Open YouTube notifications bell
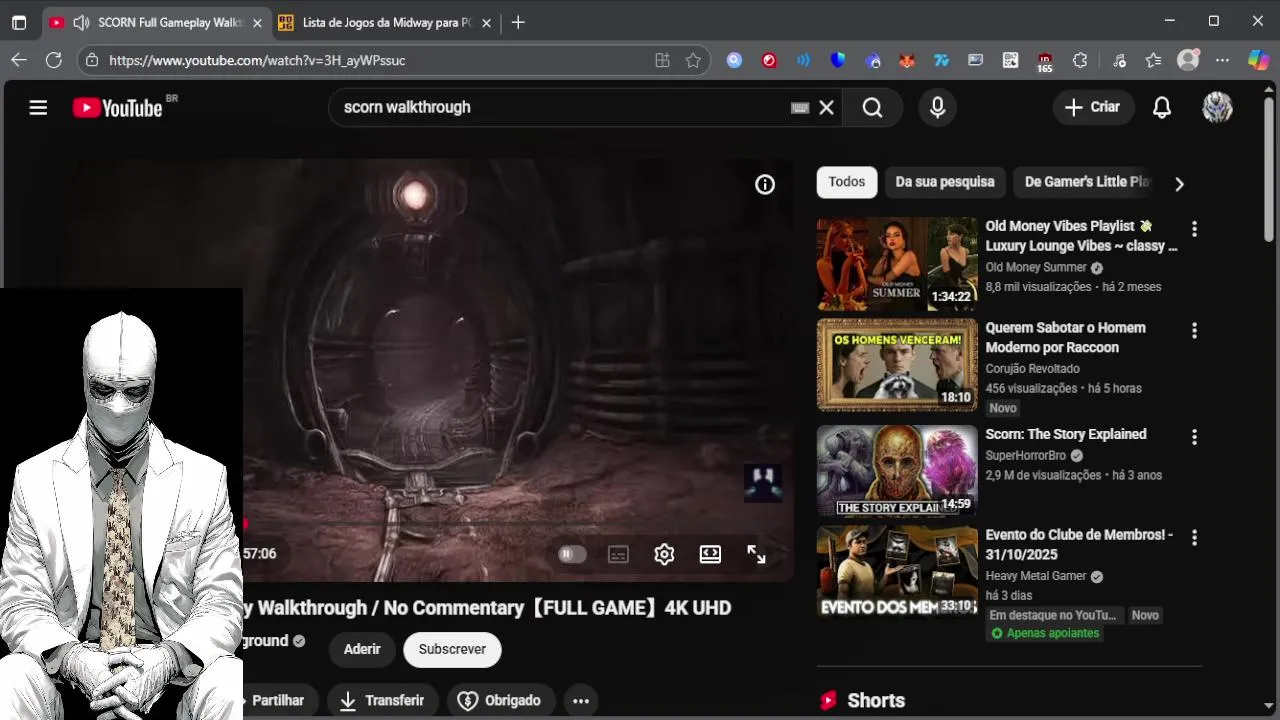Viewport: 1280px width, 720px height. (1161, 107)
